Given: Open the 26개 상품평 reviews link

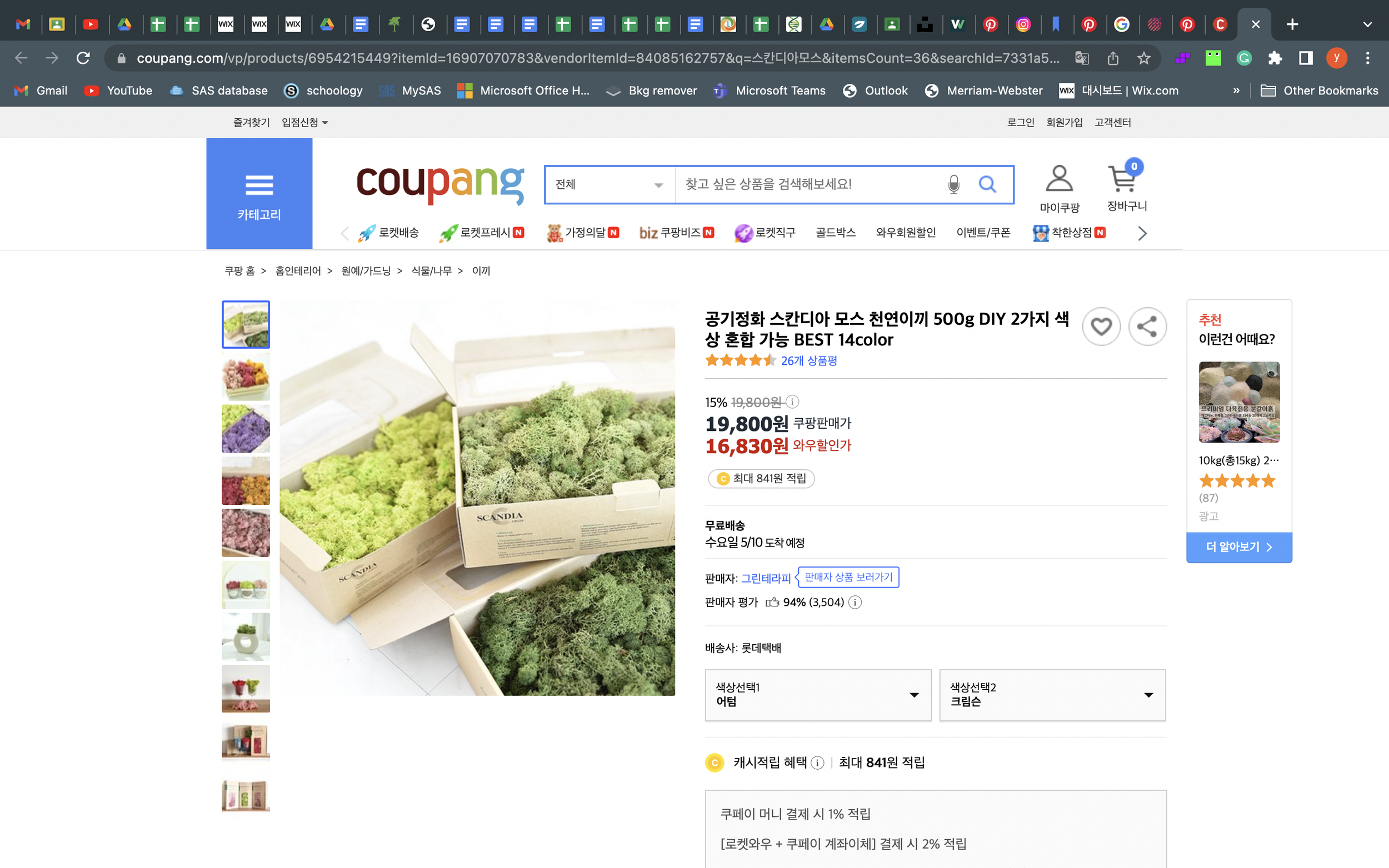Looking at the screenshot, I should click(x=808, y=360).
